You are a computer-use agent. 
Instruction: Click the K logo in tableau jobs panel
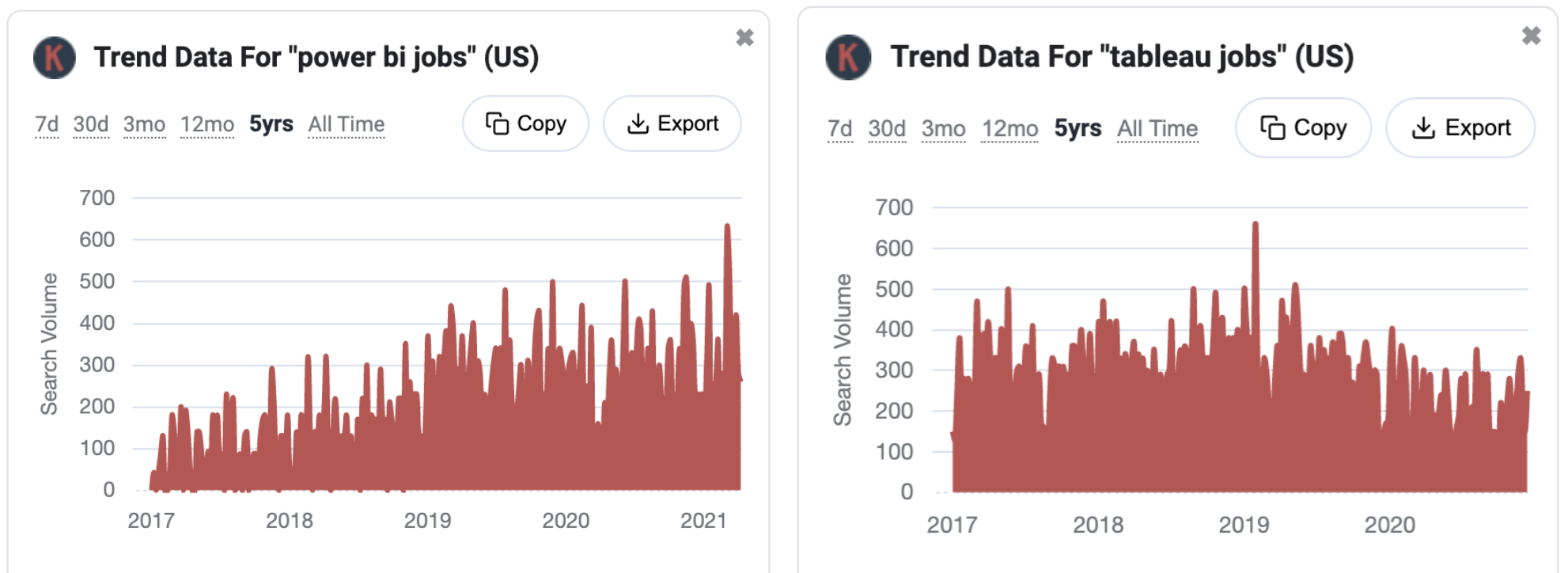click(x=848, y=57)
